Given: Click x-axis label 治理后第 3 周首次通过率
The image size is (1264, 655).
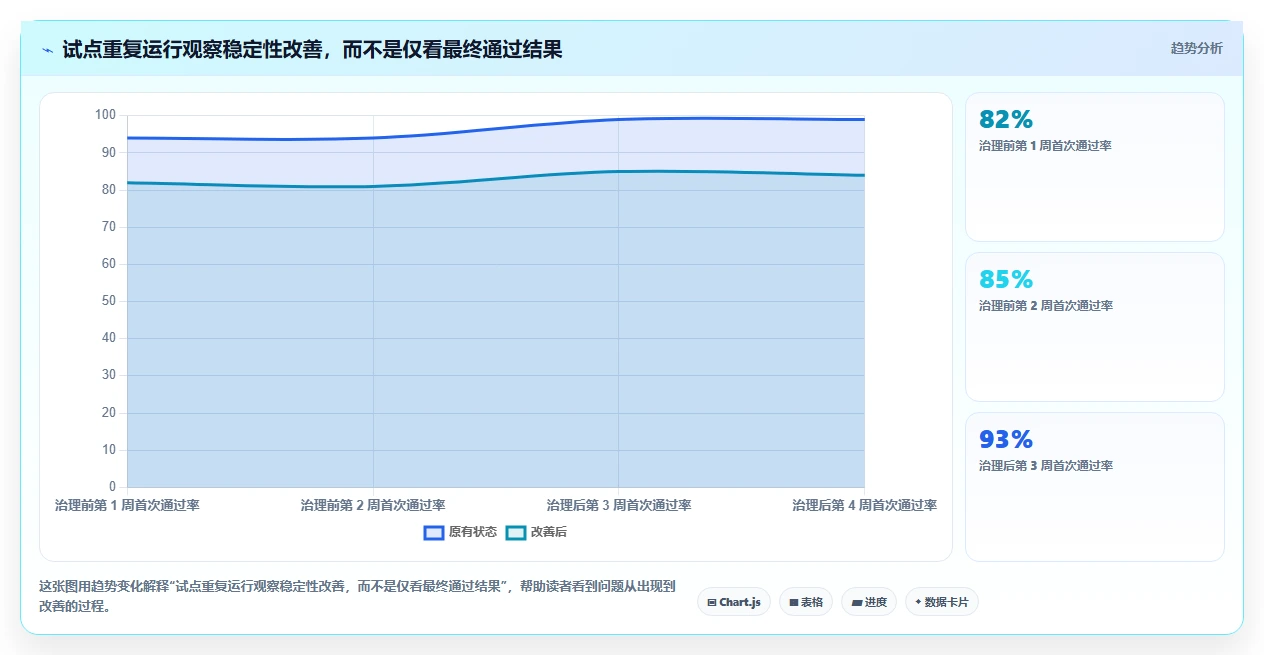Looking at the screenshot, I should (619, 505).
